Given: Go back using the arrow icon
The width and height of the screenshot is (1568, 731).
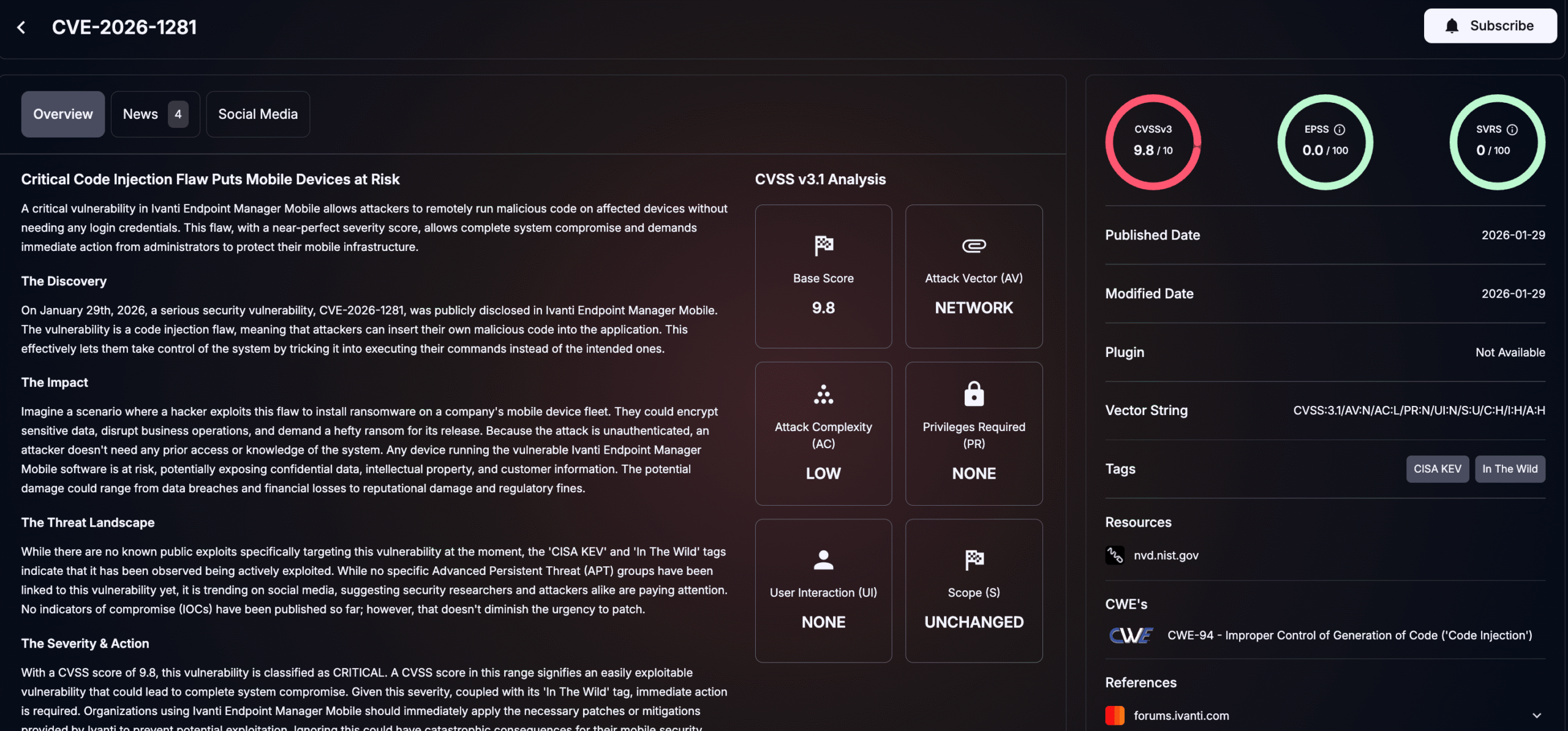Looking at the screenshot, I should click(21, 27).
